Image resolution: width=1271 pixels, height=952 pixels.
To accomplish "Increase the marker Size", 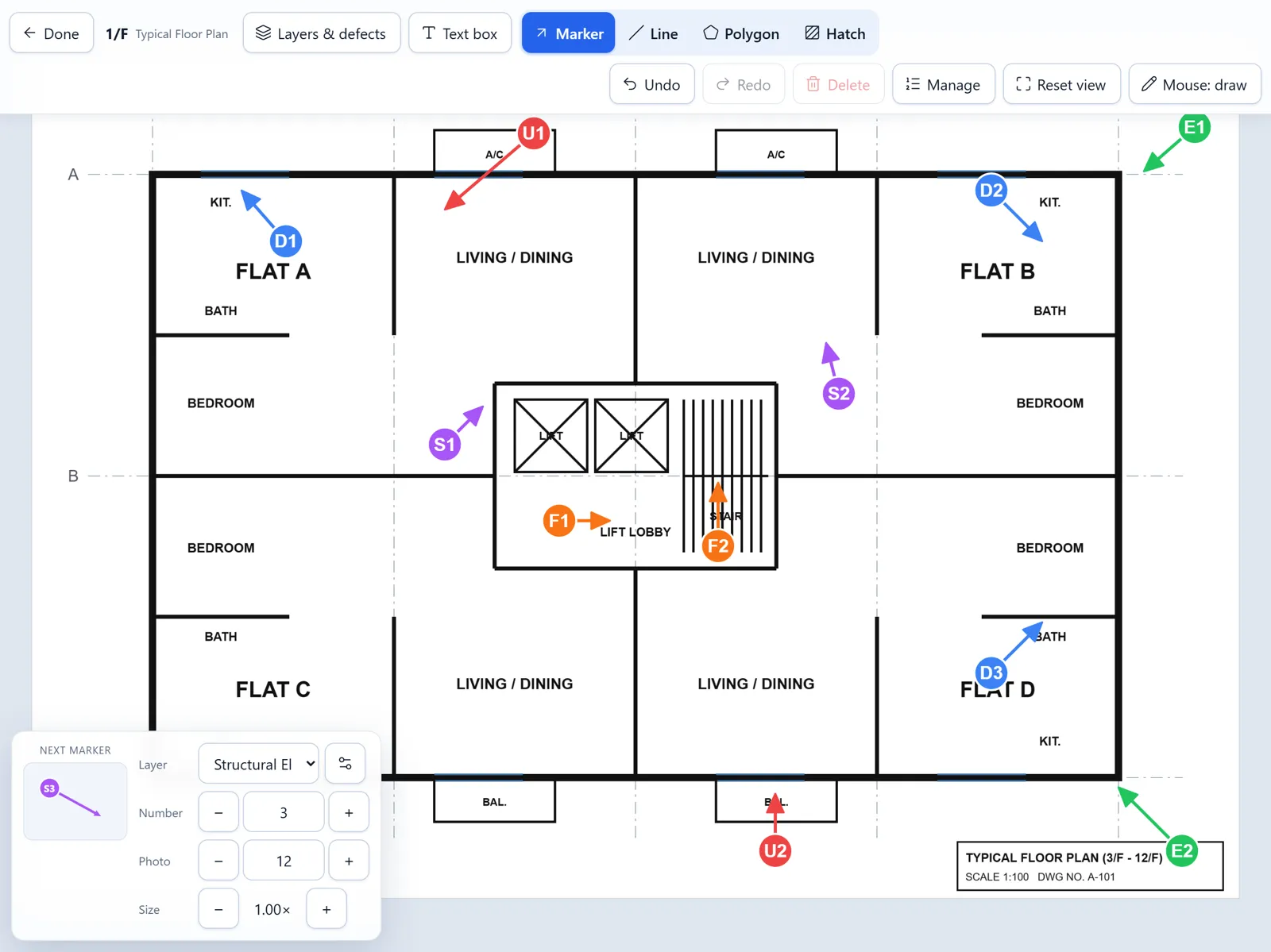I will 326,909.
